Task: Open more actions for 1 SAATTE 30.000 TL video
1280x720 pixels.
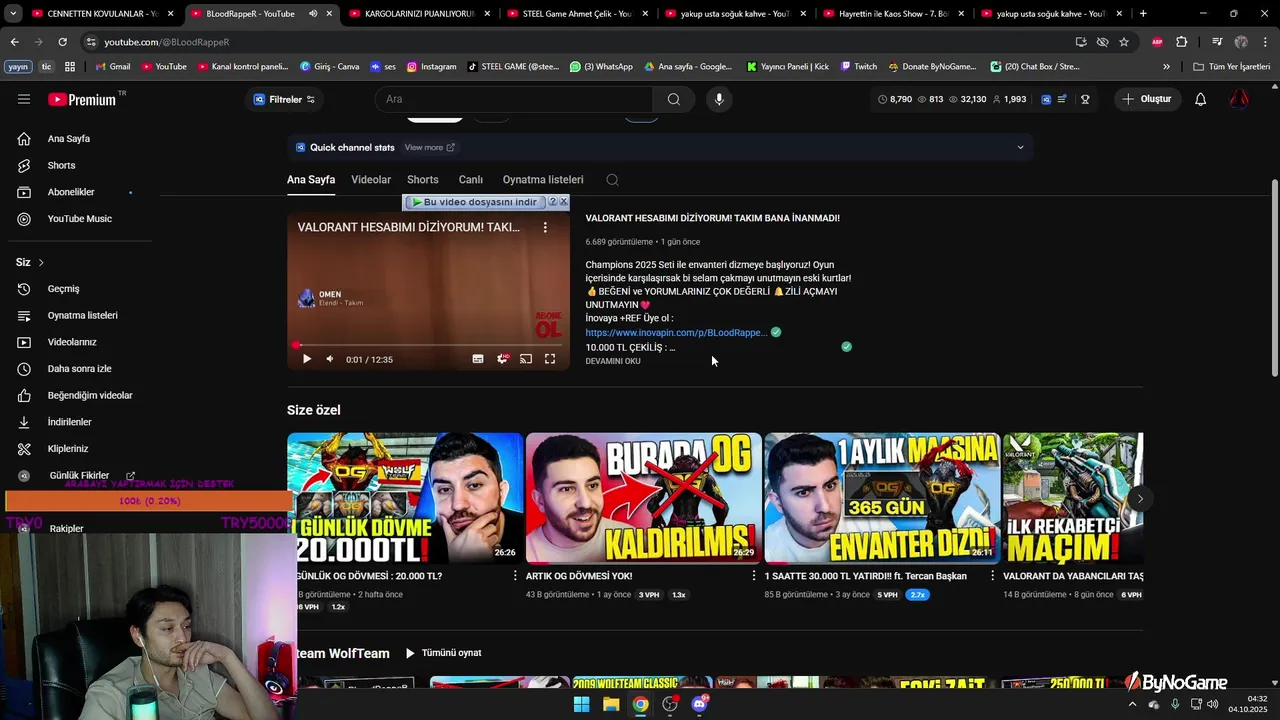Action: coord(993,576)
